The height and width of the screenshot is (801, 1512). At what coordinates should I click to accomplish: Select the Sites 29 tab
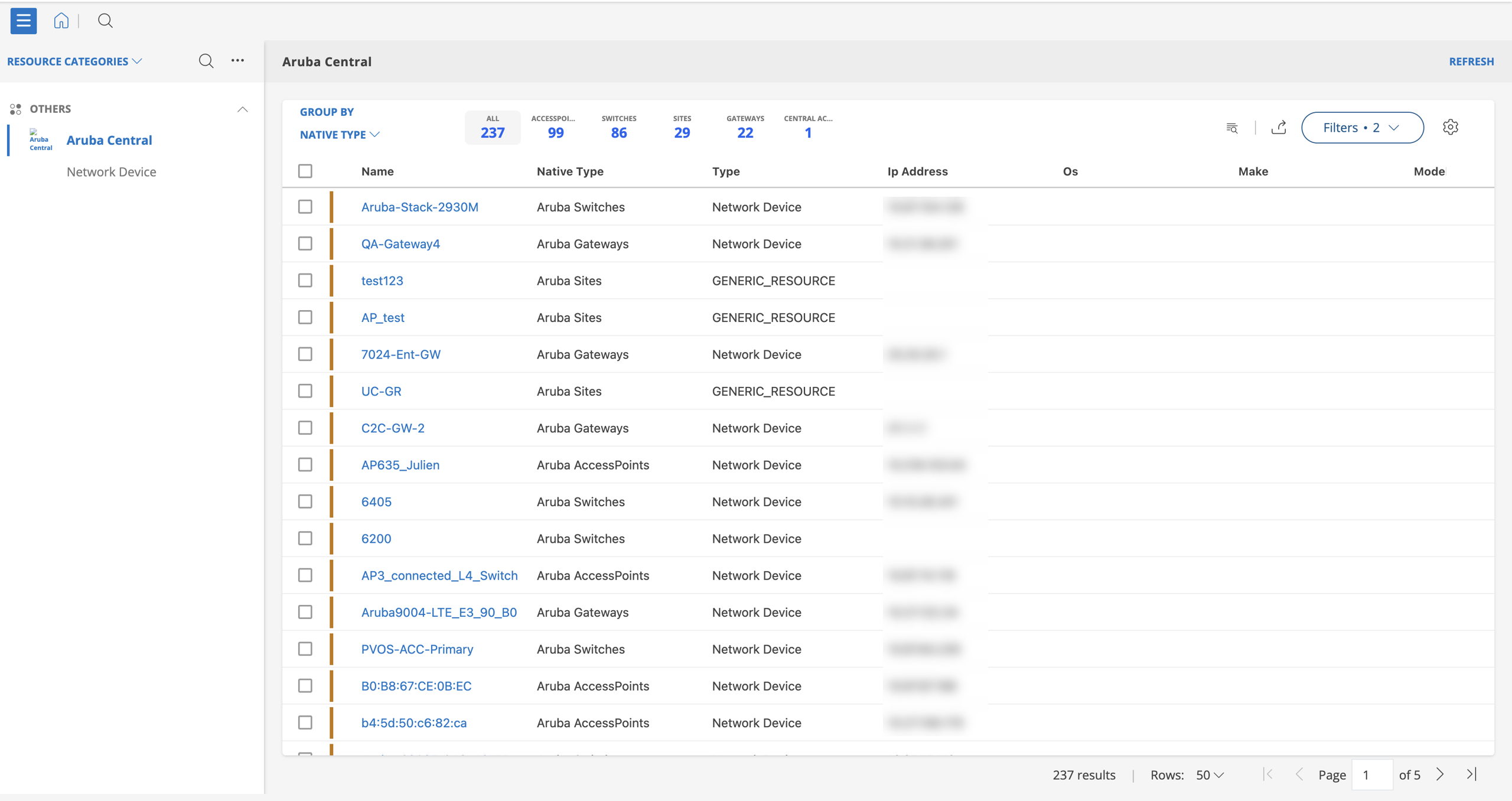(x=682, y=127)
